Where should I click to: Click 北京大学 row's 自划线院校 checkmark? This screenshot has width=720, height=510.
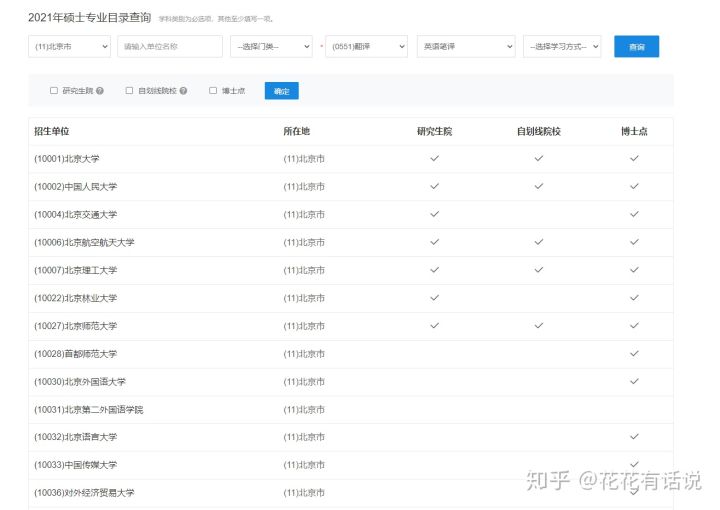tap(539, 158)
